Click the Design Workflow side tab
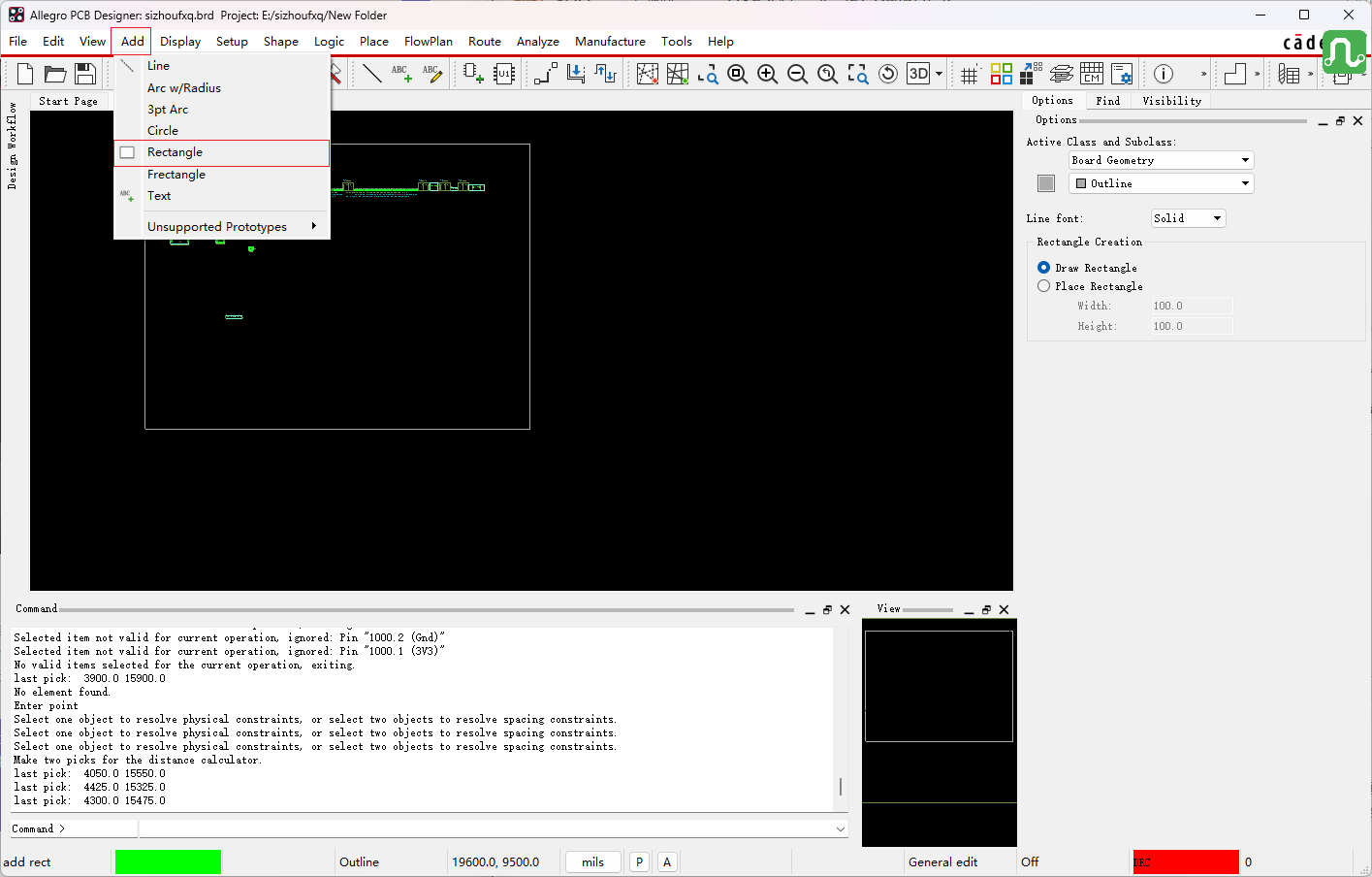This screenshot has height=877, width=1372. coord(13,146)
